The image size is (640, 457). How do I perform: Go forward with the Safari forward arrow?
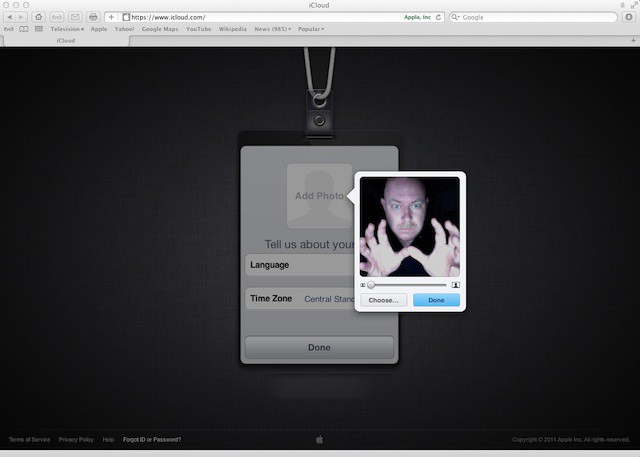[x=21, y=17]
